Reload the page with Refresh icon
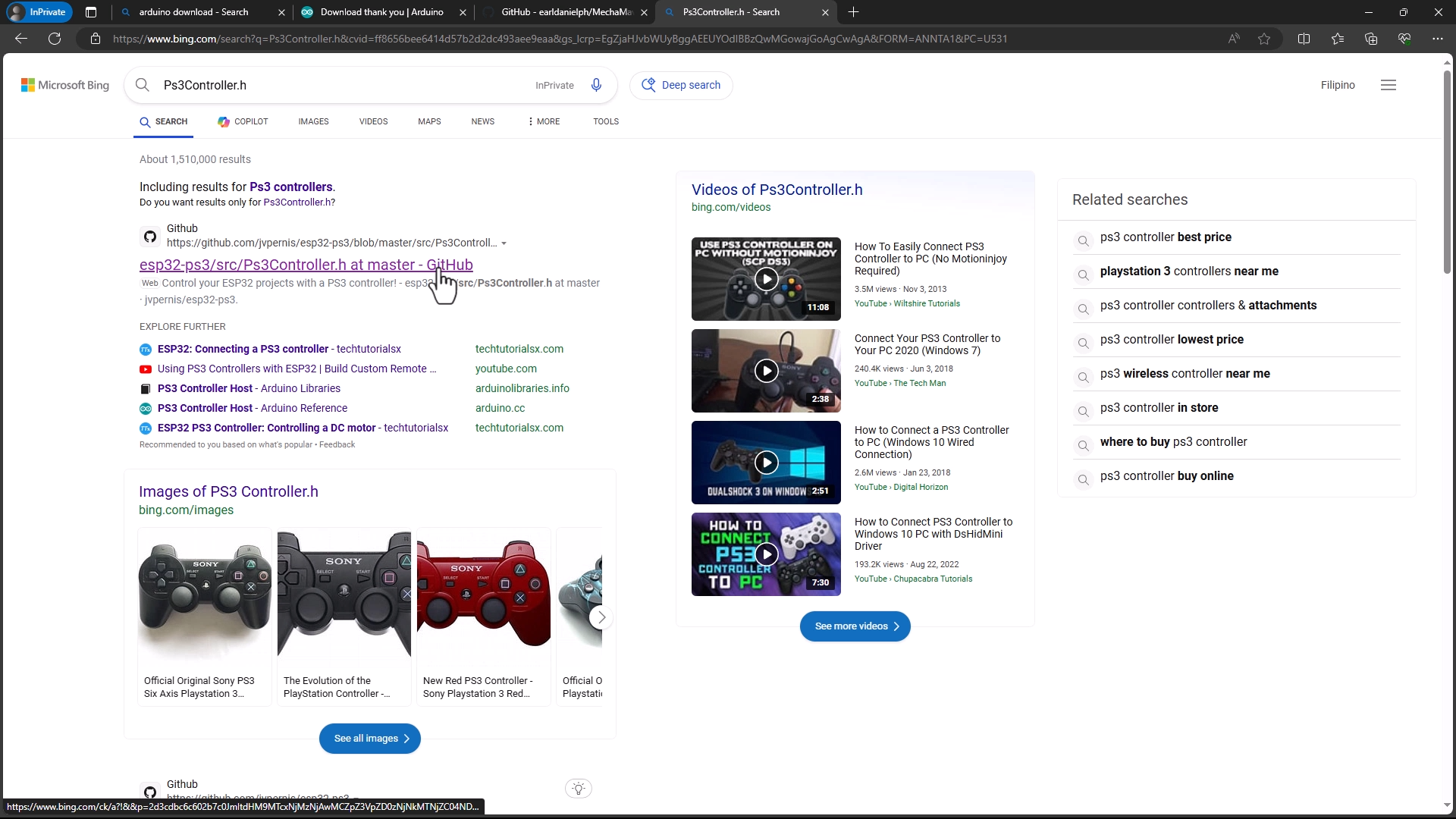The height and width of the screenshot is (819, 1456). [x=55, y=39]
